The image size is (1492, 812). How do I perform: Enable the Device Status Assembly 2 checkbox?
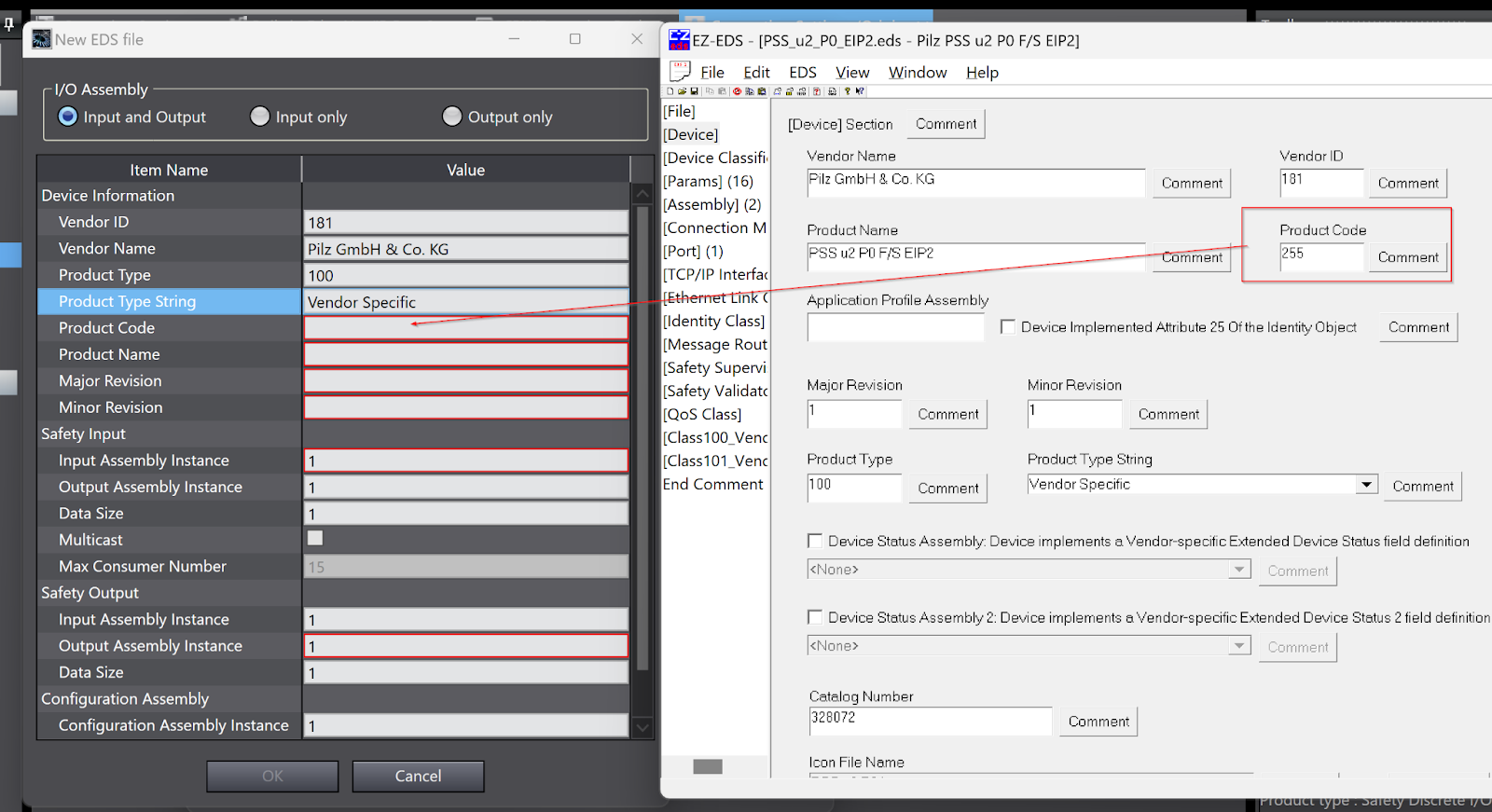[x=815, y=617]
